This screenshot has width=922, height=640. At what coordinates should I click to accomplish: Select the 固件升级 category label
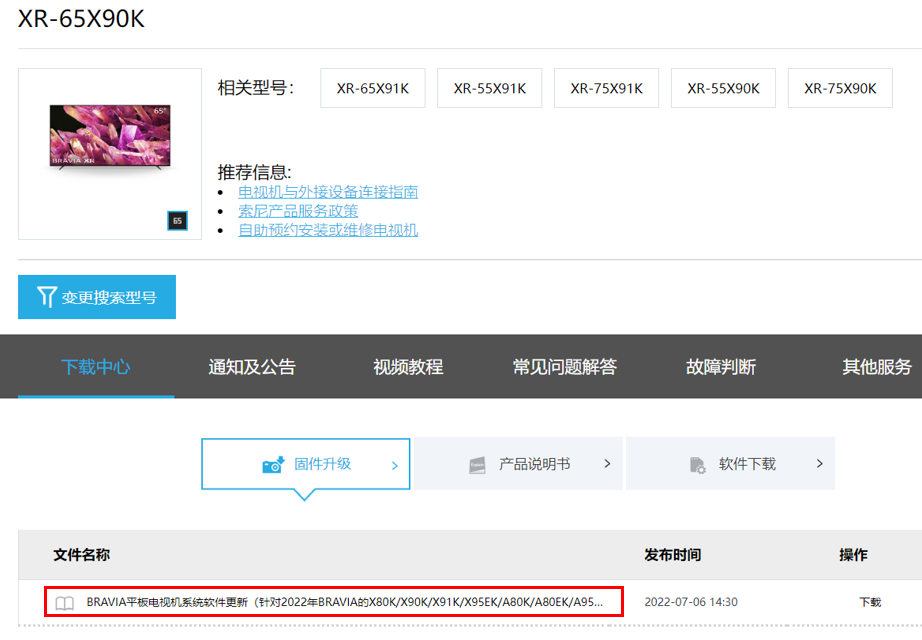pos(322,464)
